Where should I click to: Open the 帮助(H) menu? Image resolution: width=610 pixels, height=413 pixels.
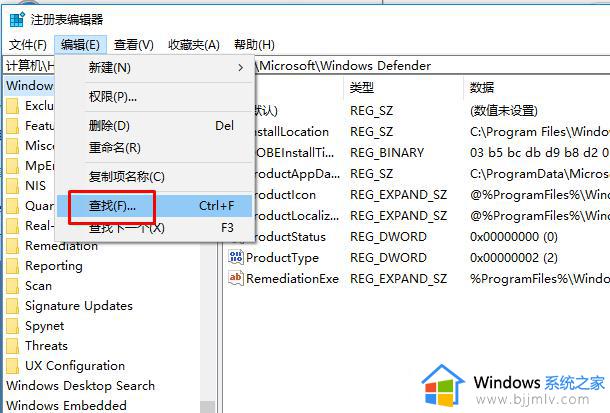tap(254, 45)
